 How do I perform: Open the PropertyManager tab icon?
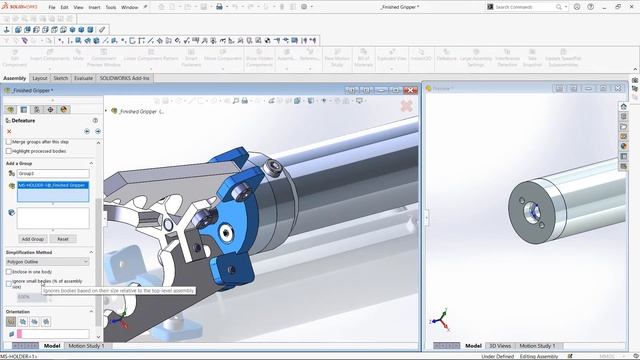24,109
